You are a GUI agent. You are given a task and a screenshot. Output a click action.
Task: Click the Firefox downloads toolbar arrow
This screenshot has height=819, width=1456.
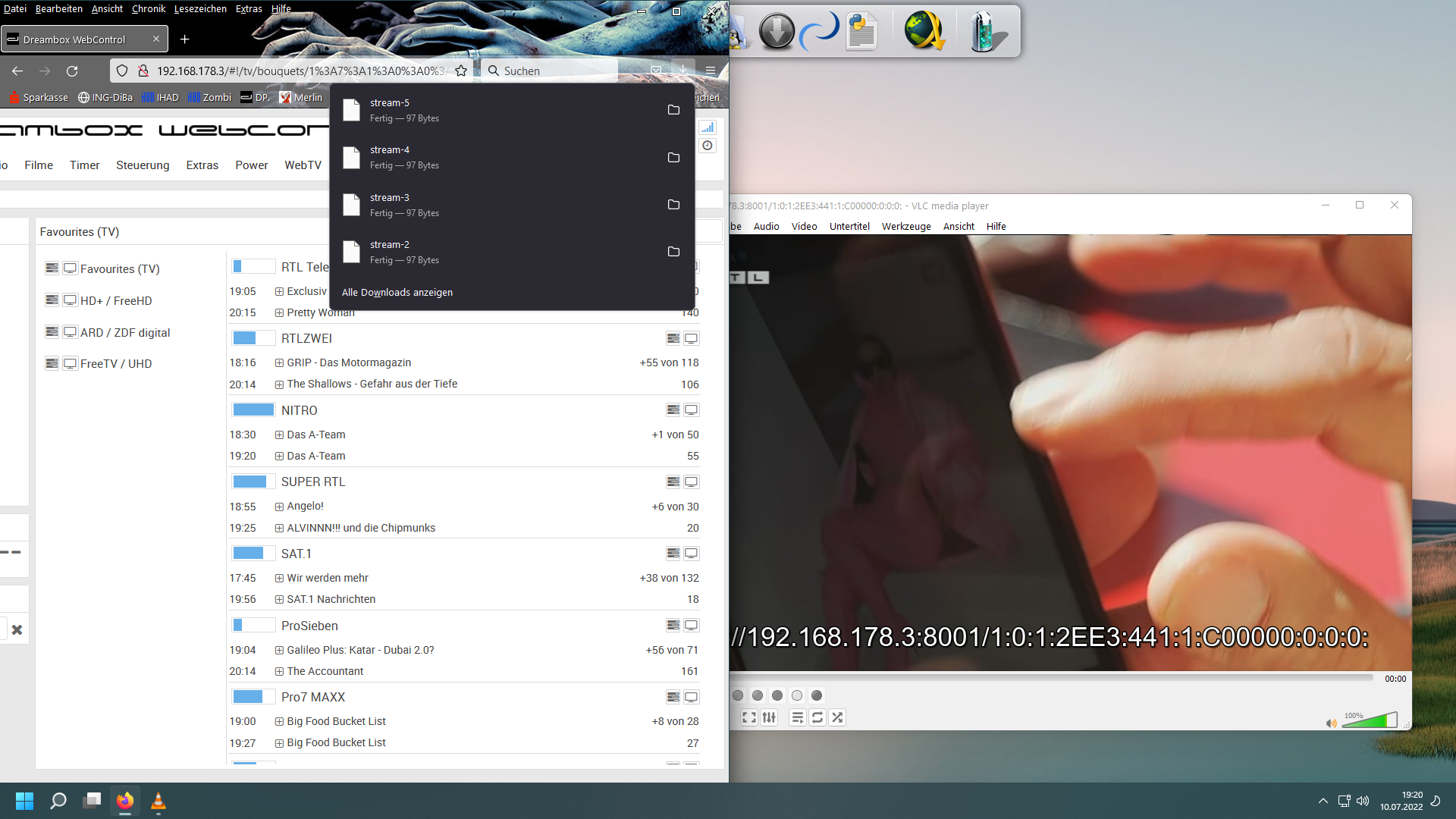click(682, 70)
